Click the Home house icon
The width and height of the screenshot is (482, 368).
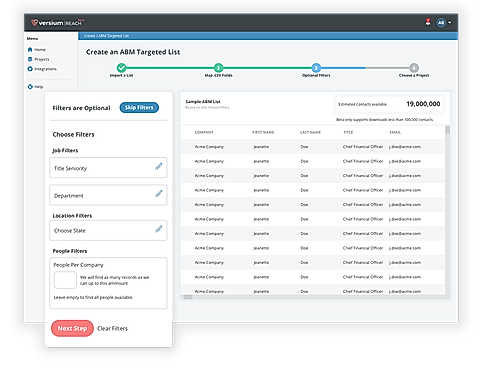pos(30,50)
